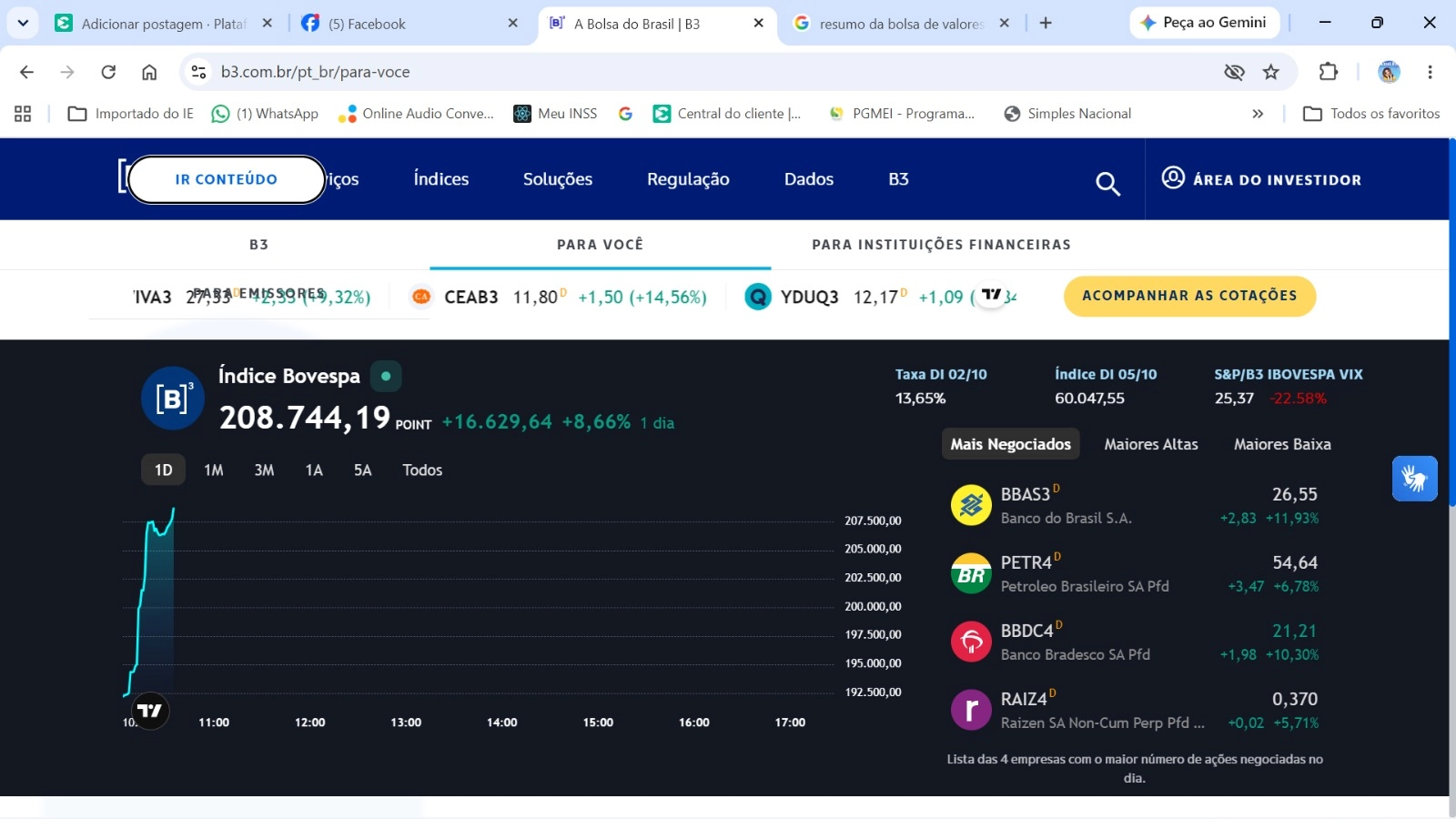Open the extensions puzzle icon

point(1329,72)
